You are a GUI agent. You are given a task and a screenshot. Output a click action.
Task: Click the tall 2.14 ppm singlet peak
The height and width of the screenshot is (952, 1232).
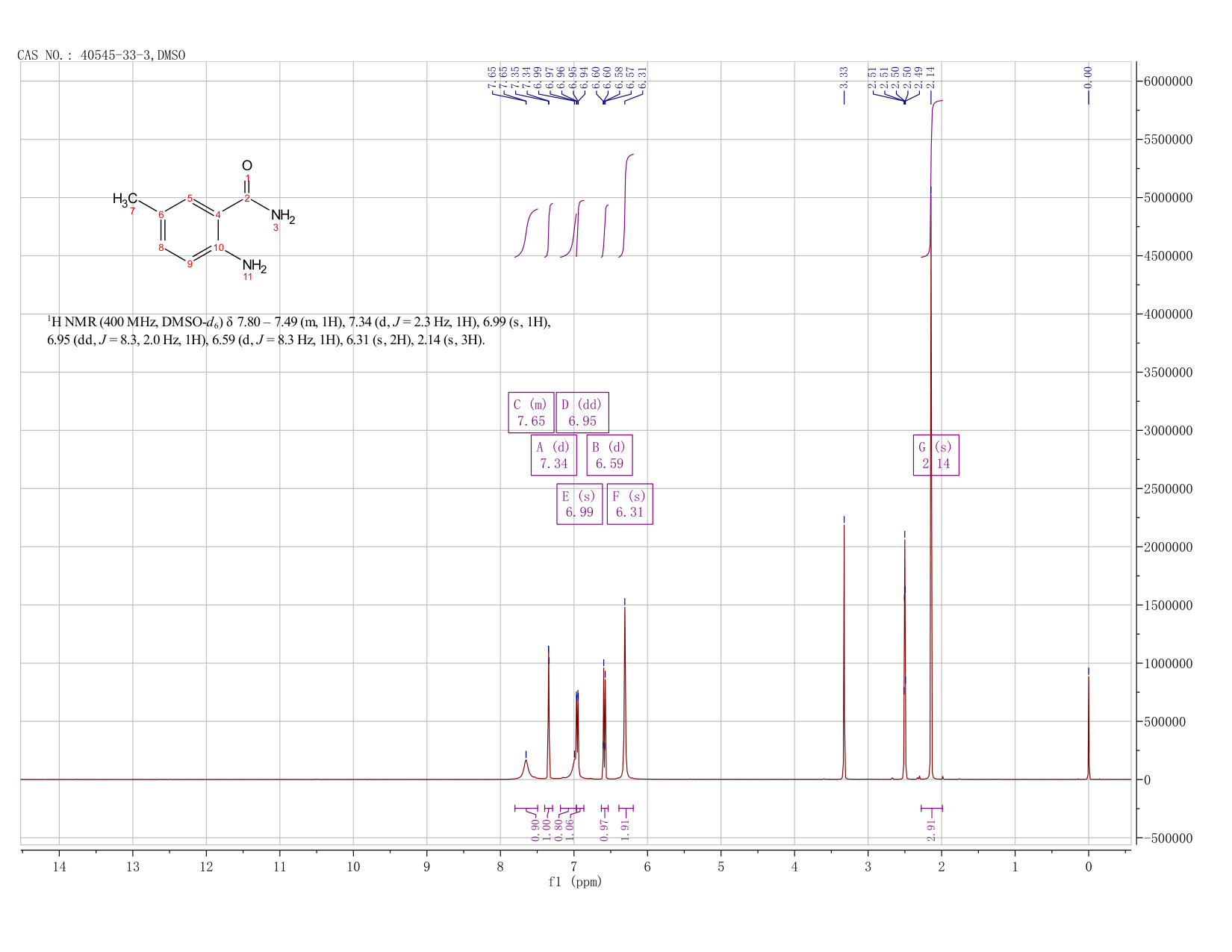coord(930,485)
